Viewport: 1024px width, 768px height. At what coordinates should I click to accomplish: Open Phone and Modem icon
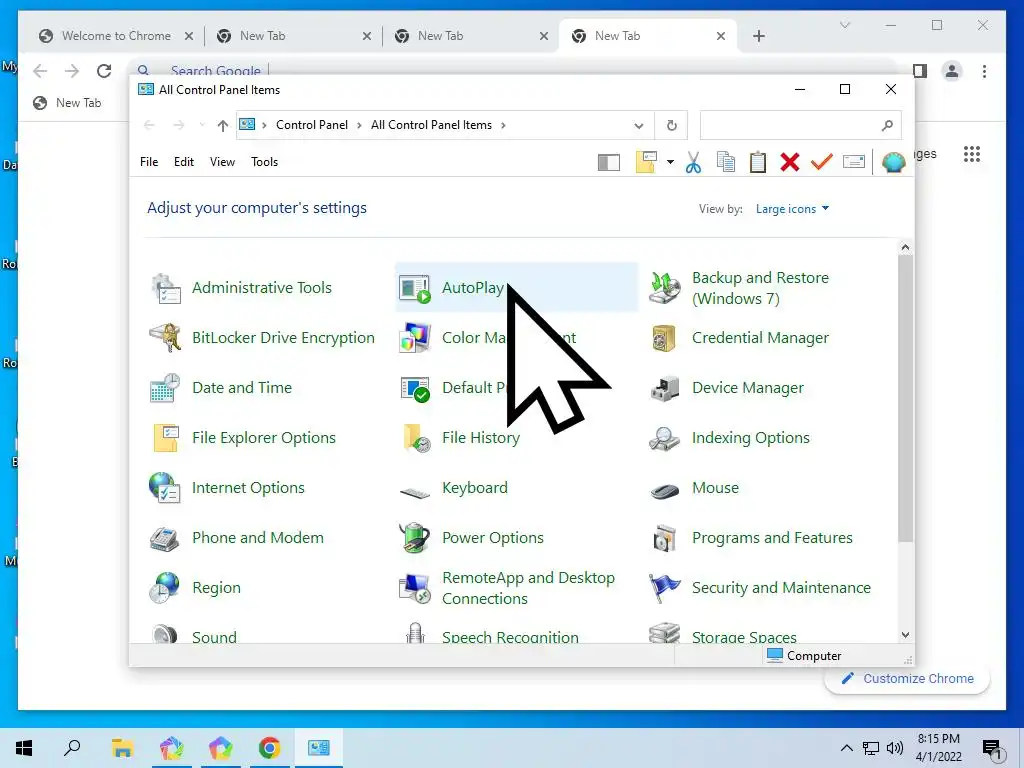point(165,538)
